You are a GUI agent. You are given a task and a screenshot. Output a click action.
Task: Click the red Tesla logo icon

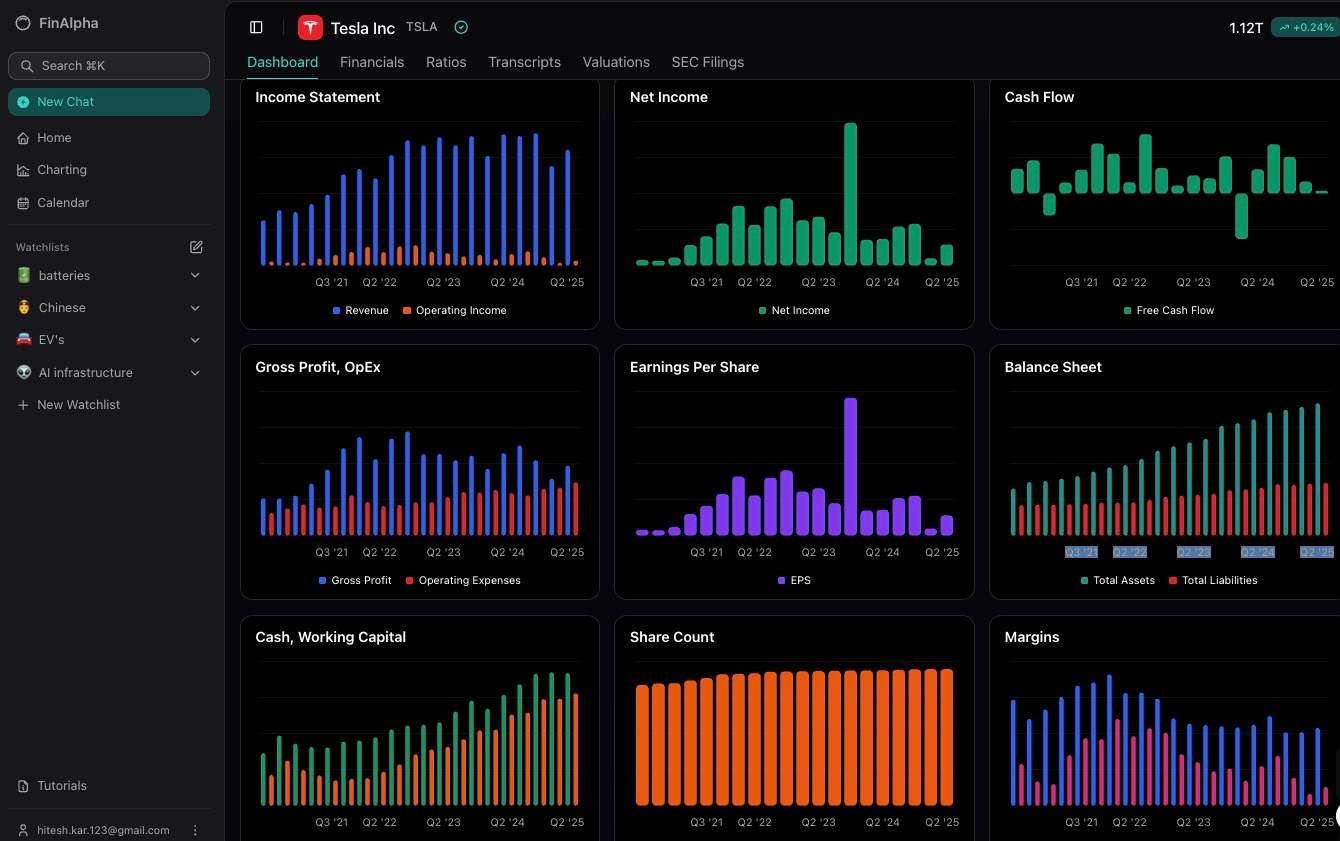pos(310,28)
